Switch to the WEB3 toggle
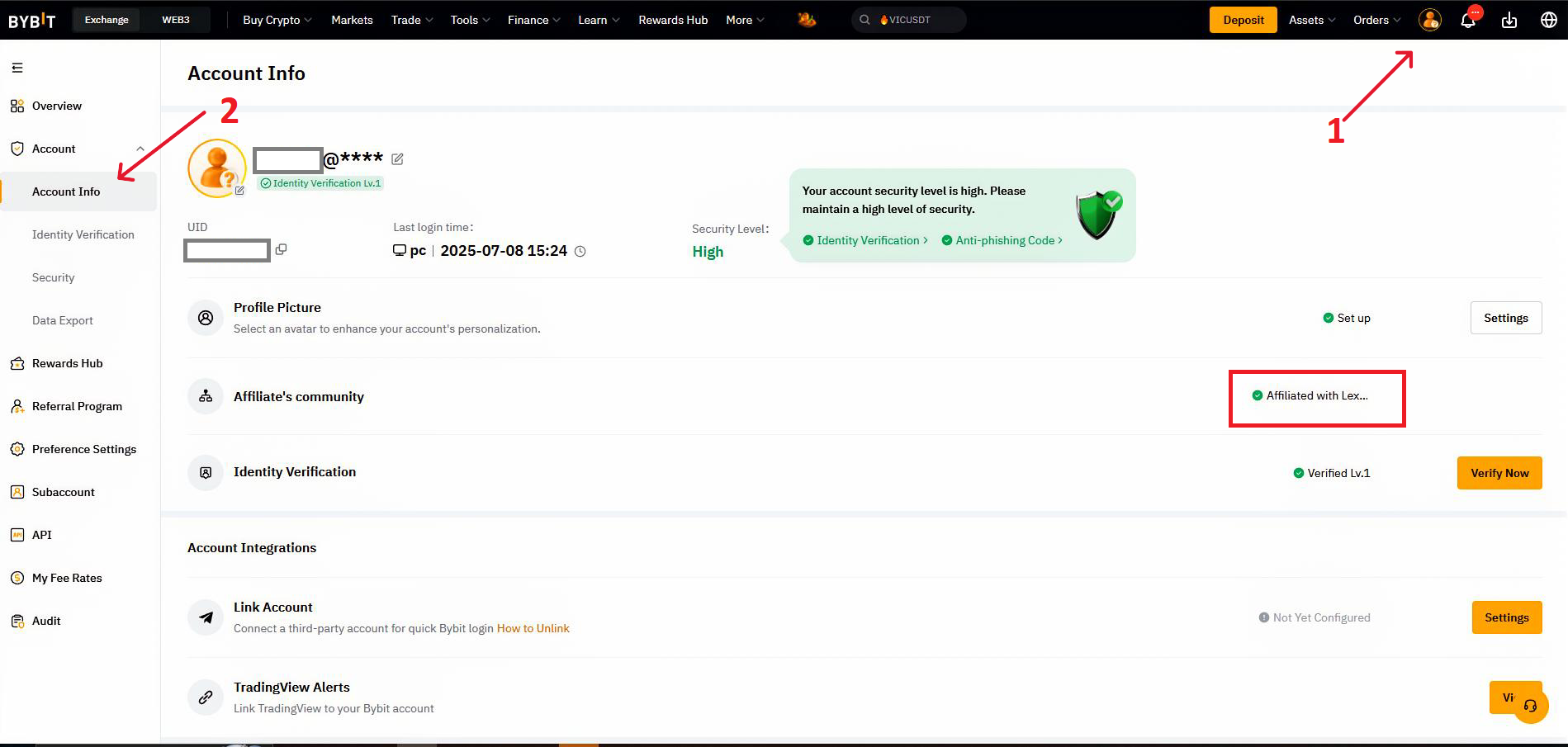The height and width of the screenshot is (747, 1568). coord(175,20)
